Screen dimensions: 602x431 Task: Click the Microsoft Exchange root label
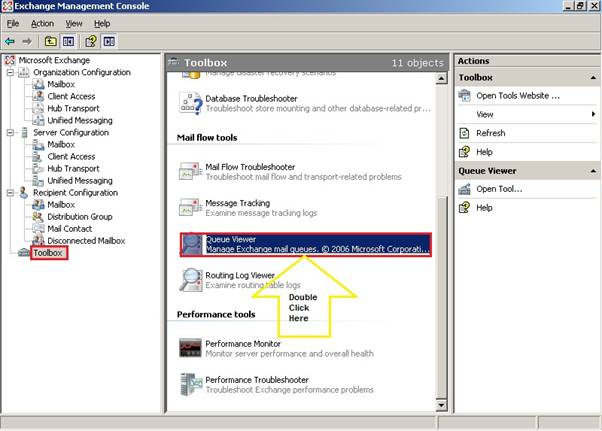(x=54, y=60)
